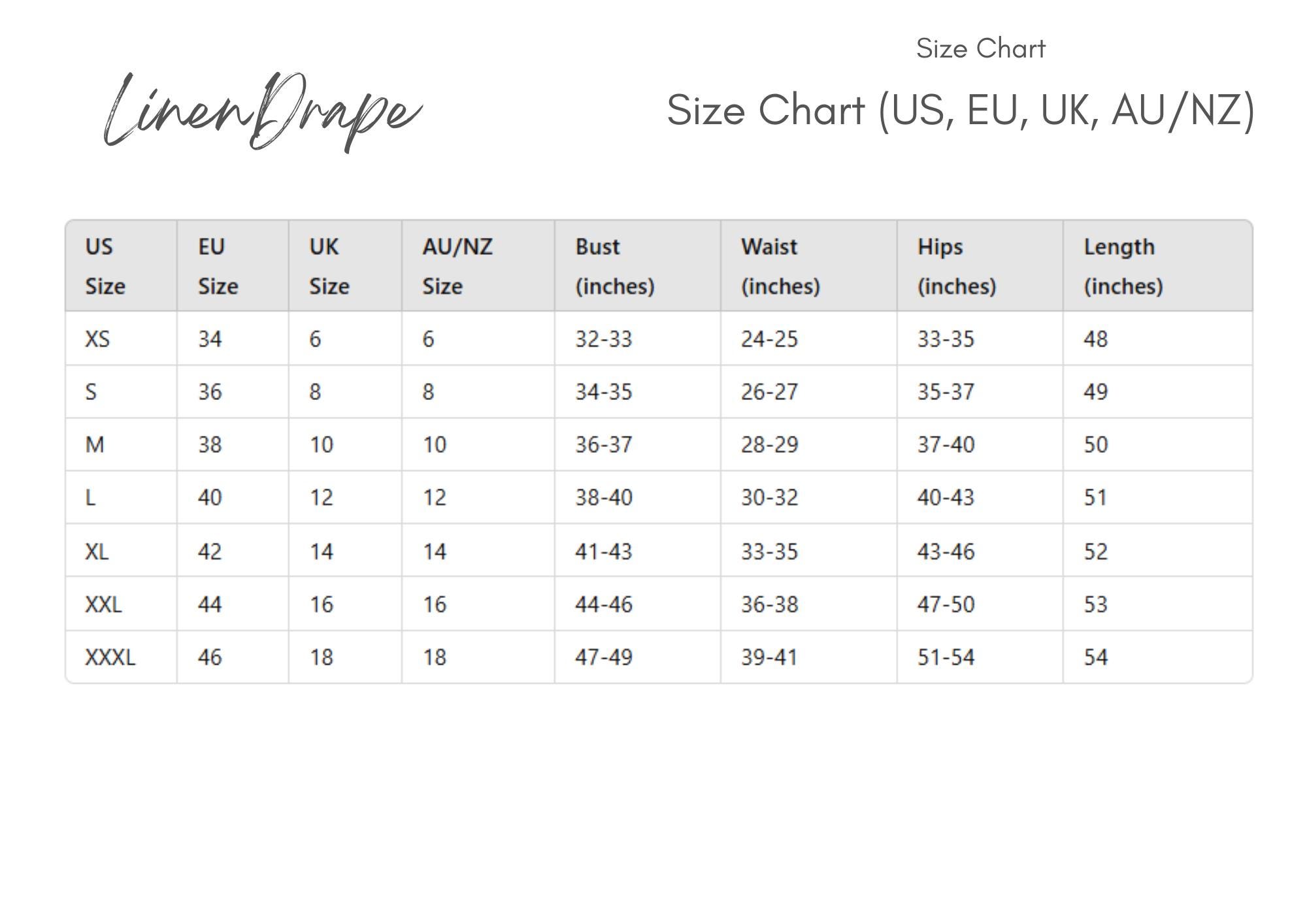1307x924 pixels.
Task: Select the Hips (inches) header cell
Action: click(x=980, y=266)
